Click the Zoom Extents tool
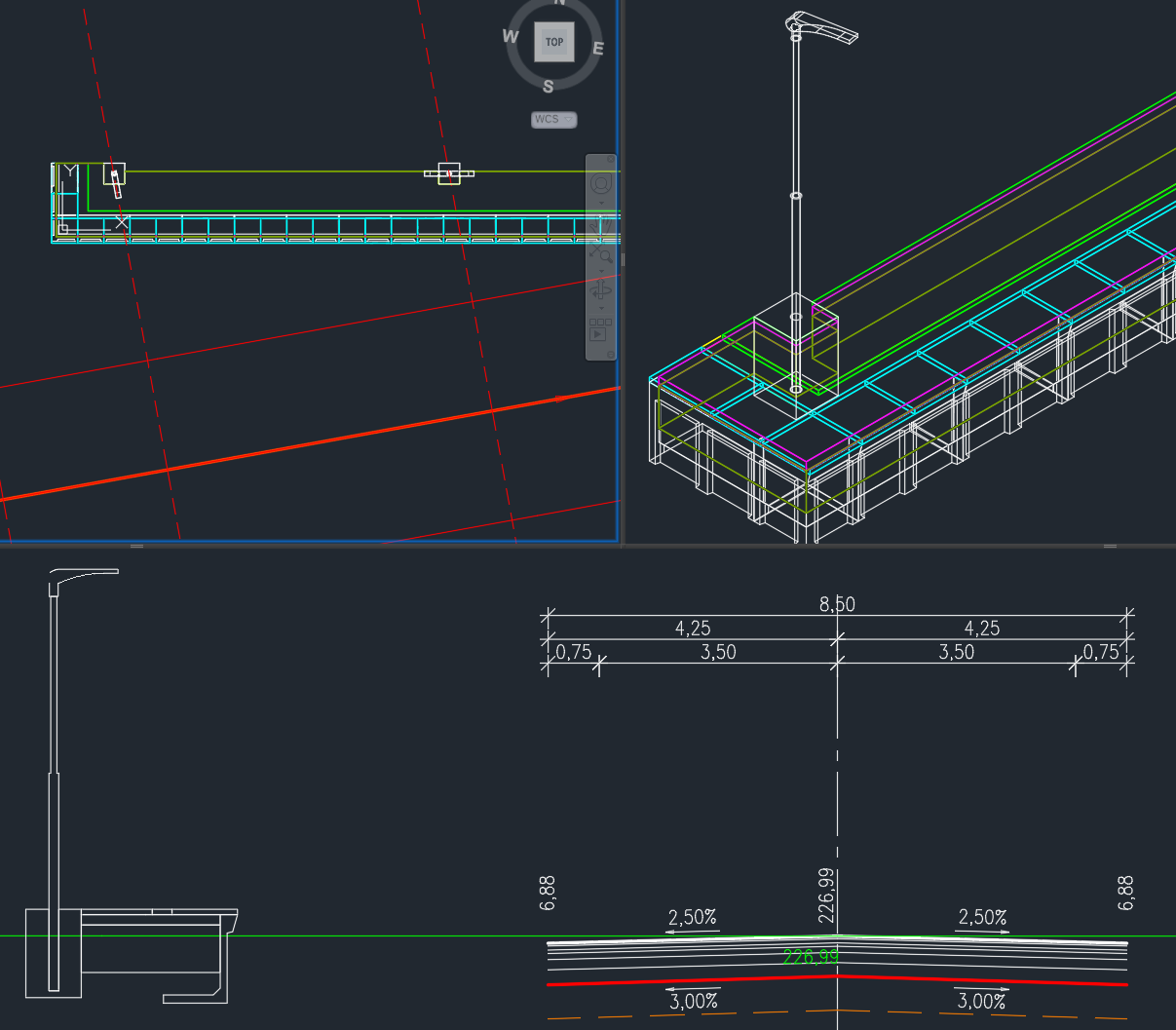This screenshot has width=1176, height=1030. pyautogui.click(x=600, y=253)
